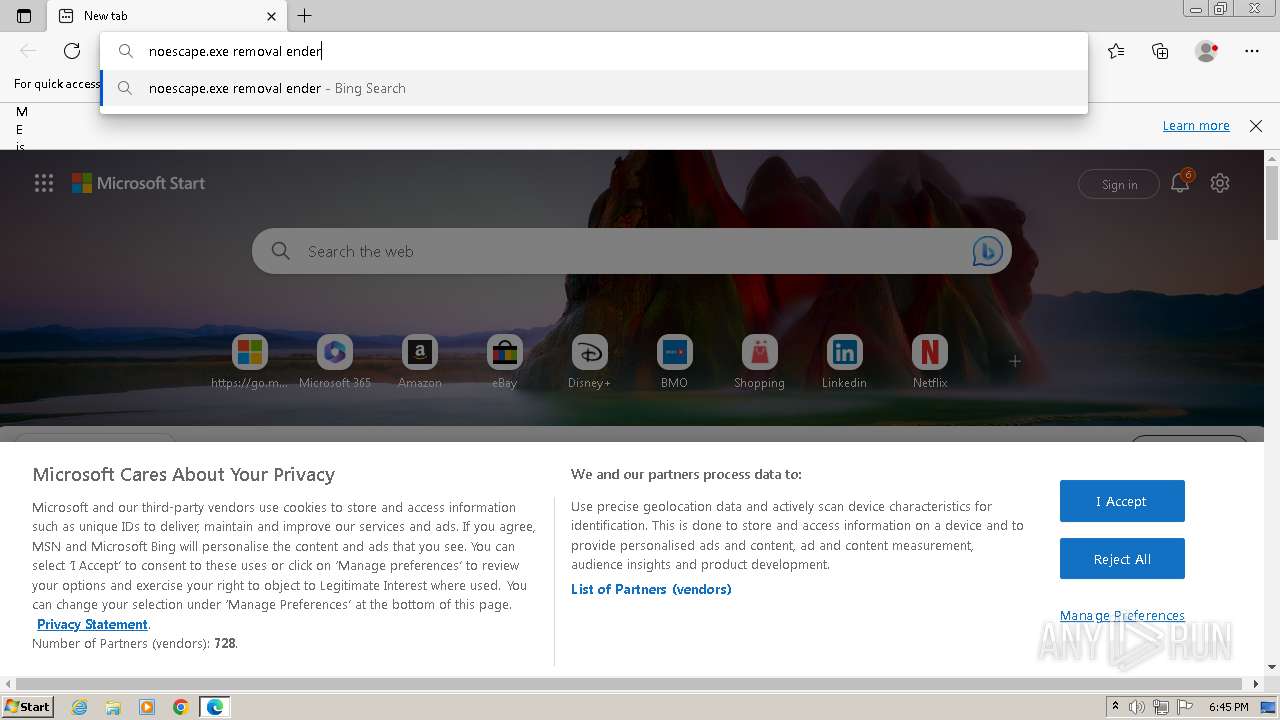
Task: Open the Manage Preferences link
Action: [x=1122, y=616]
